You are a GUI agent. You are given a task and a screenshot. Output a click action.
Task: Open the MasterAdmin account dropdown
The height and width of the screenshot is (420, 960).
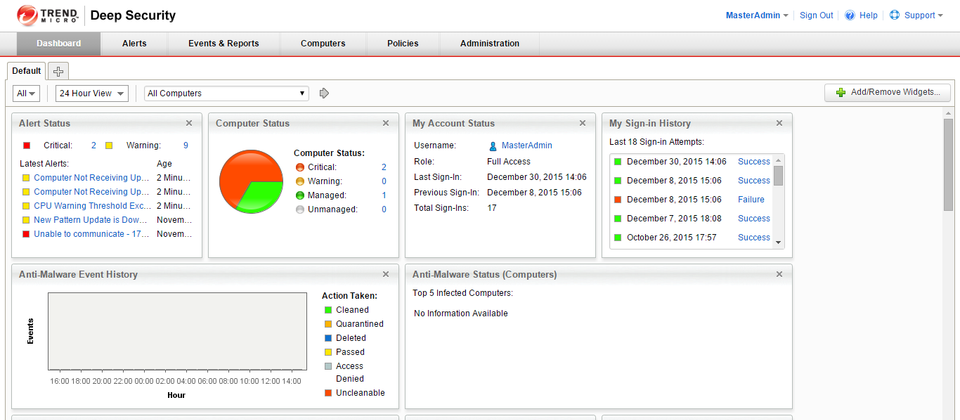[x=757, y=15]
